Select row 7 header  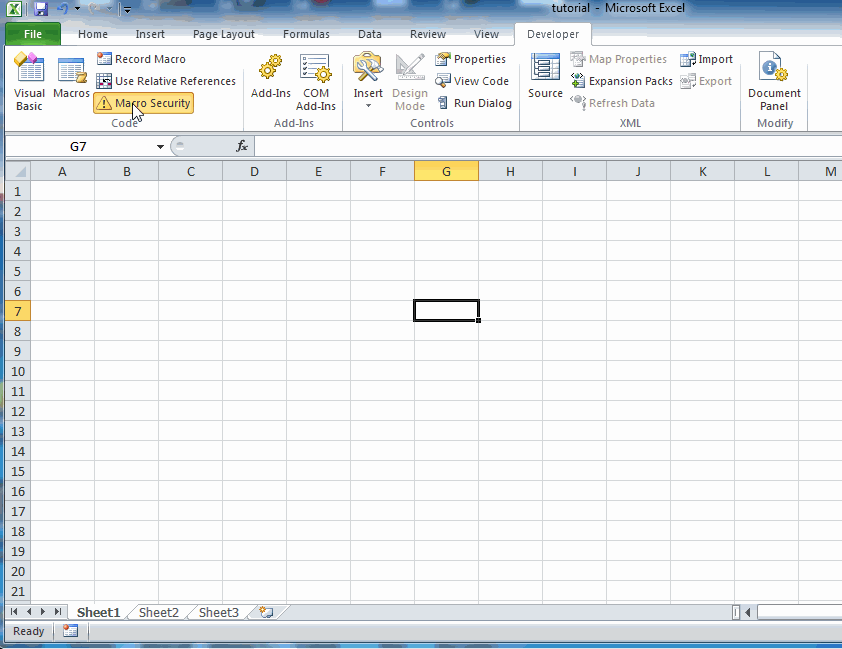(18, 311)
